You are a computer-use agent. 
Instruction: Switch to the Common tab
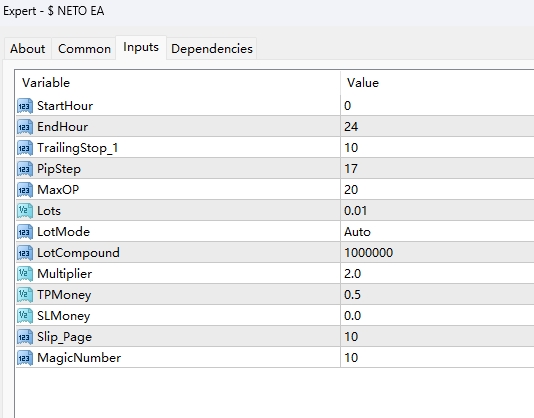[84, 49]
